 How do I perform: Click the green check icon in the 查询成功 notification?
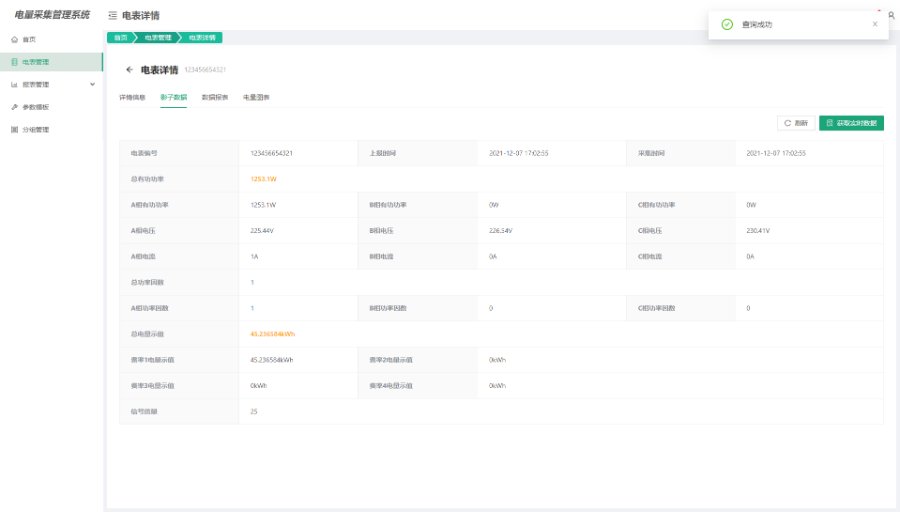point(727,24)
